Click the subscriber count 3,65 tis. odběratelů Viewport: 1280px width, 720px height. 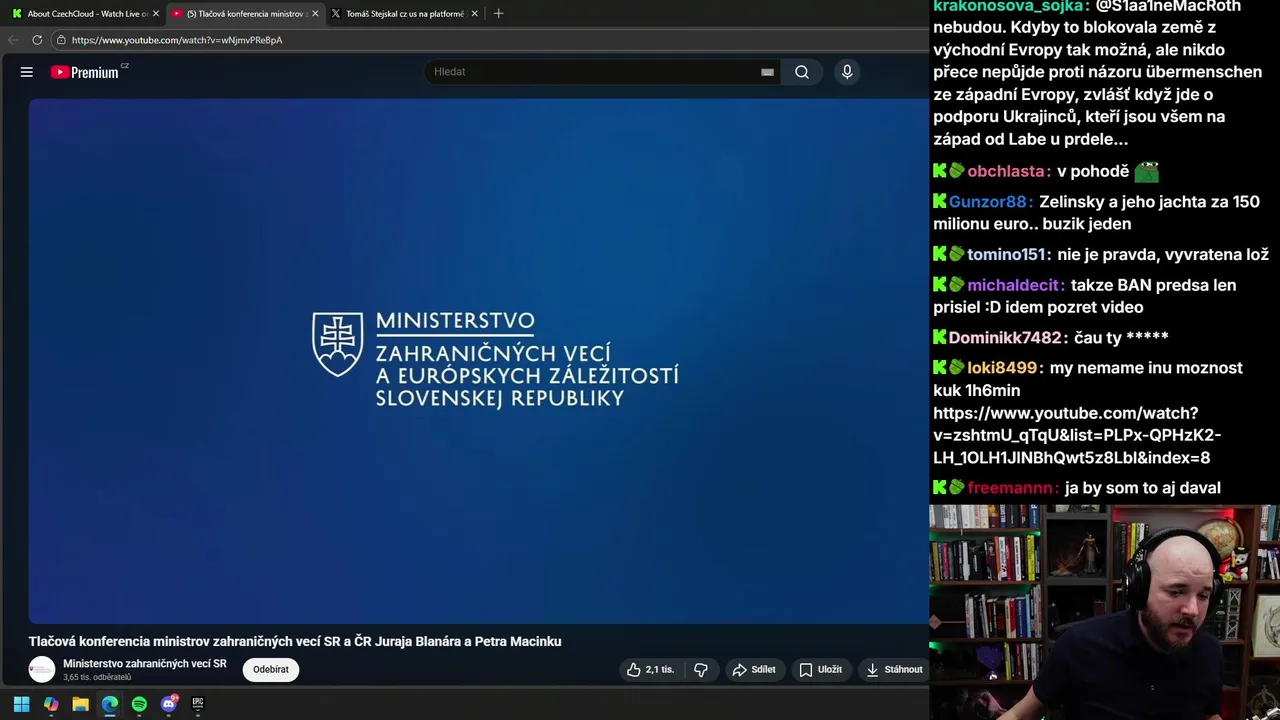[x=97, y=678]
